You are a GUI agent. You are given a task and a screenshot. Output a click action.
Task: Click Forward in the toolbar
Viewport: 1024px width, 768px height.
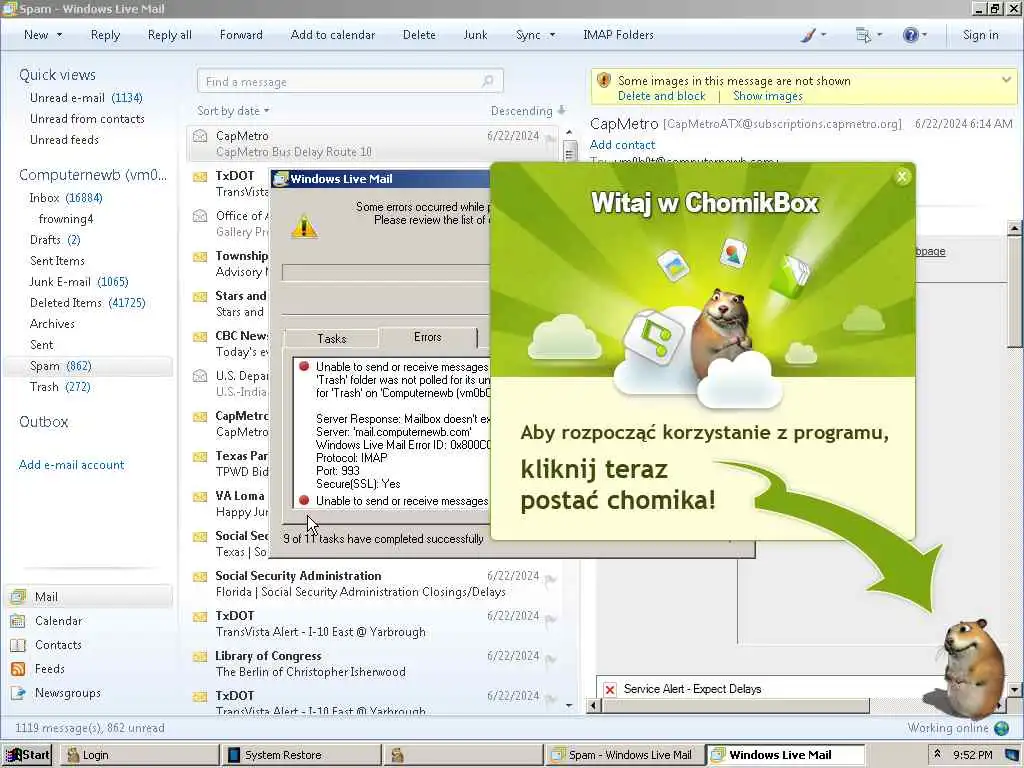click(x=241, y=35)
